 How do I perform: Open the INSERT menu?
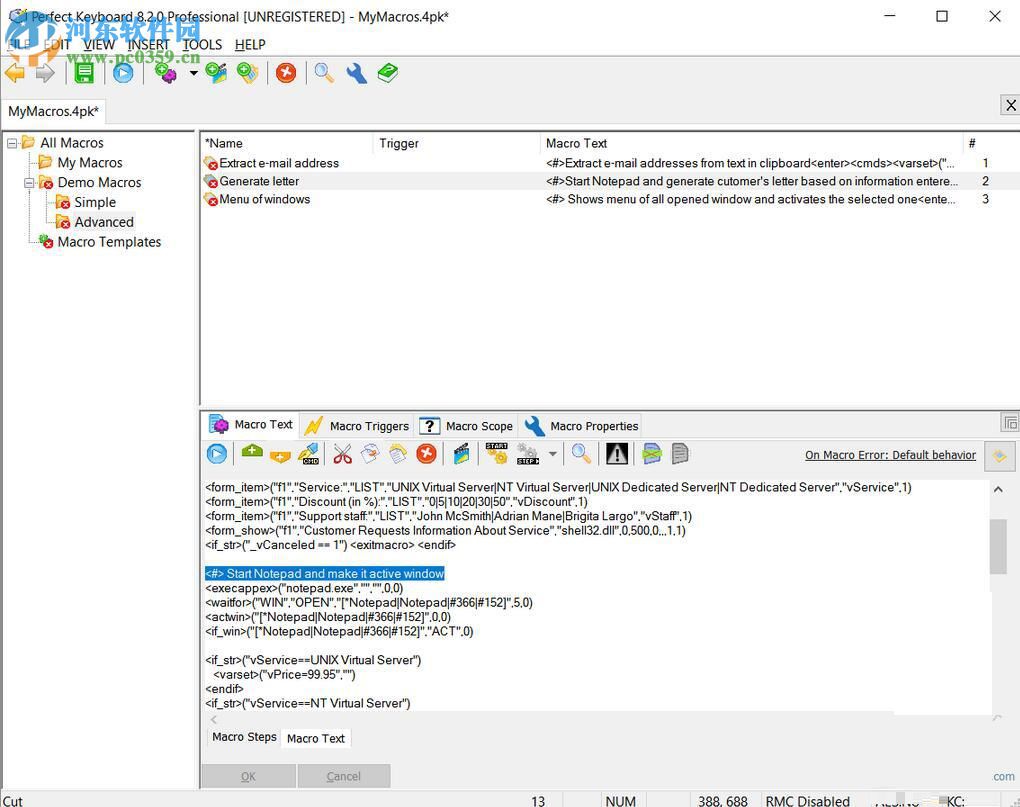(x=148, y=44)
